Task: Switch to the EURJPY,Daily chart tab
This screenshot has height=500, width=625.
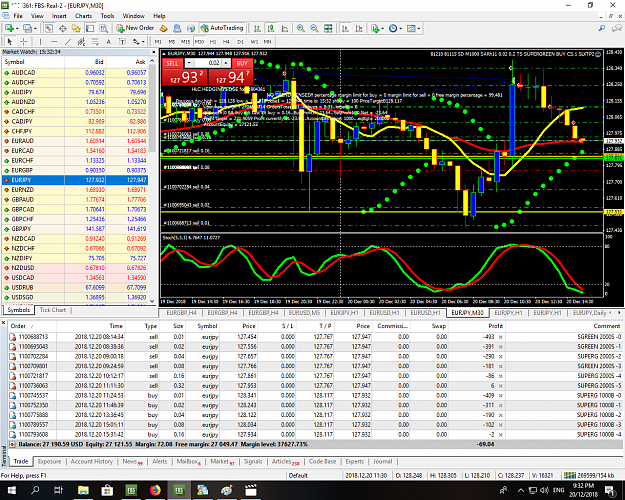Action: [x=590, y=313]
